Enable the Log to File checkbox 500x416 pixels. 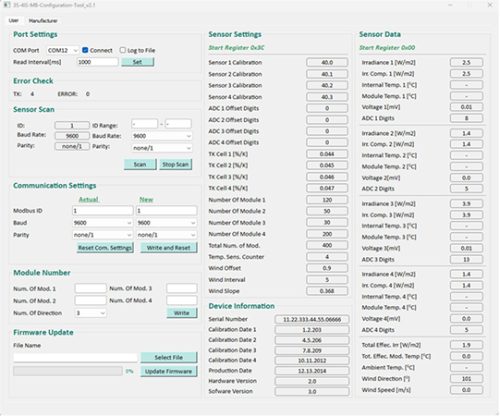tap(122, 50)
